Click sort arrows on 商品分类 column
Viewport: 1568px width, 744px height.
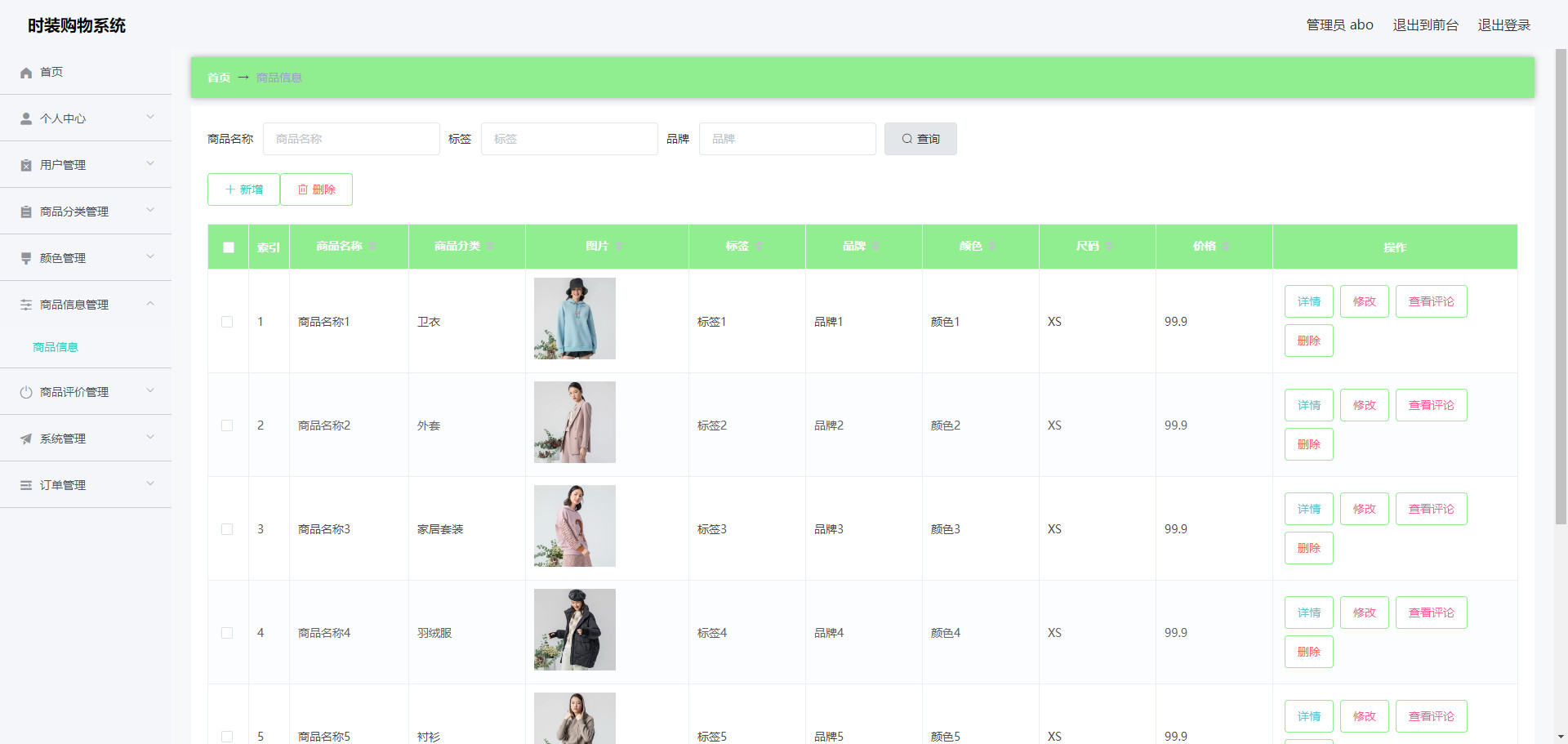coord(490,247)
